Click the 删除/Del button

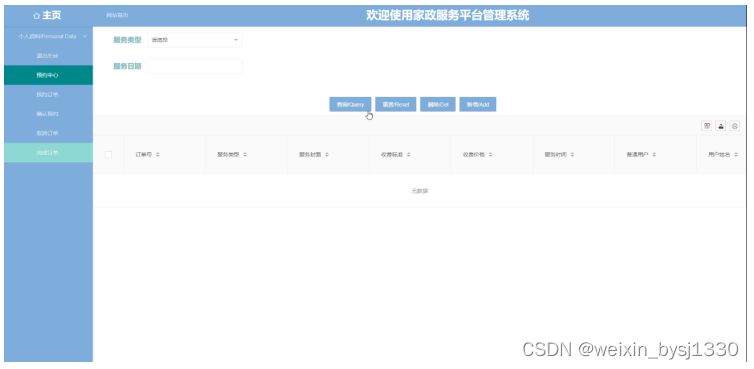(x=438, y=104)
